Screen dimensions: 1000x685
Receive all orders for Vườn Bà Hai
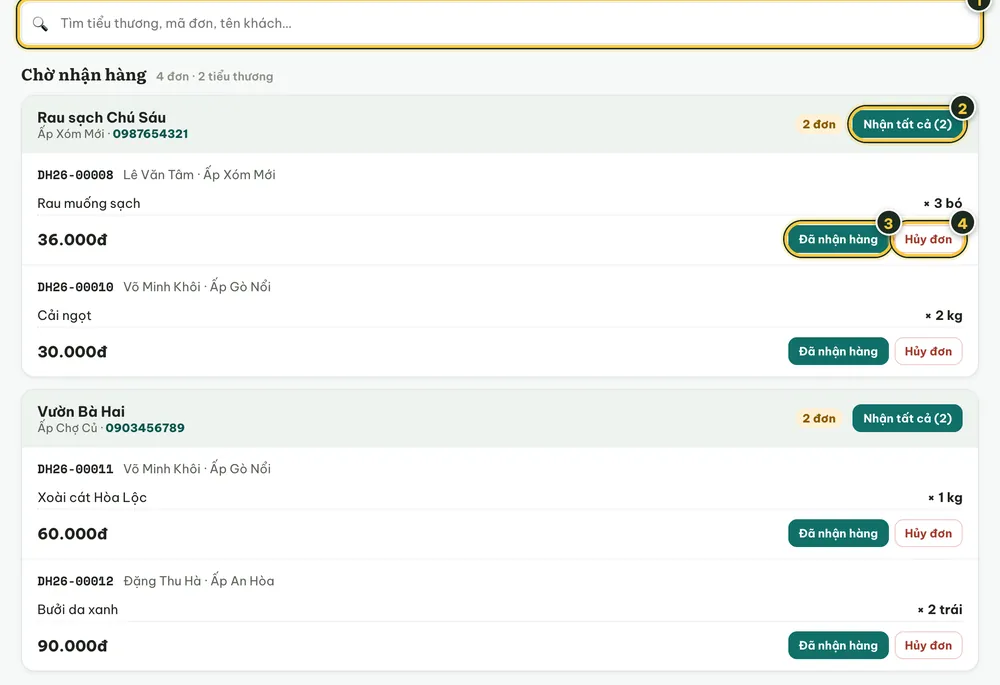[x=907, y=418]
